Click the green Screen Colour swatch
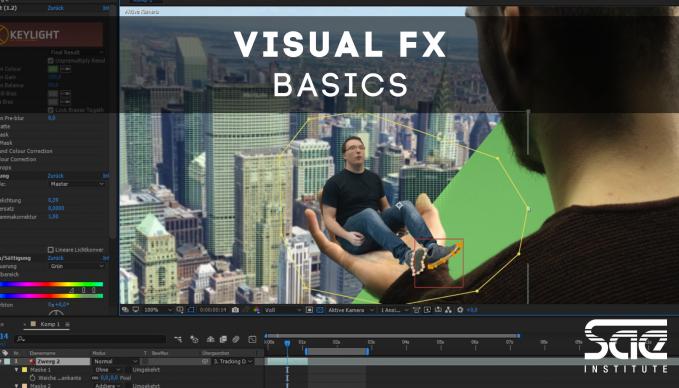This screenshot has height=388, width=679. [53, 69]
